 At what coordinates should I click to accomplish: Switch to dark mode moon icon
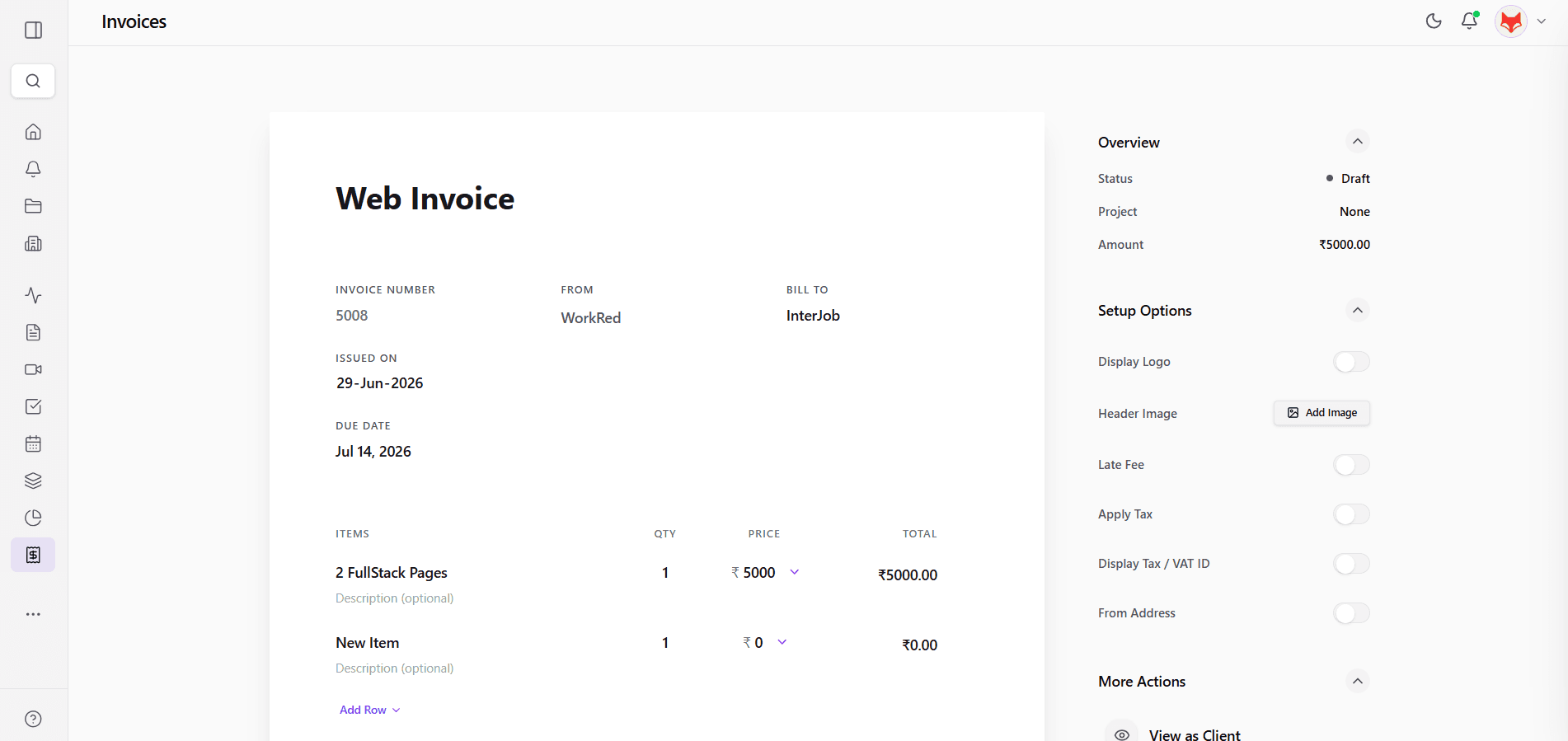coord(1434,21)
